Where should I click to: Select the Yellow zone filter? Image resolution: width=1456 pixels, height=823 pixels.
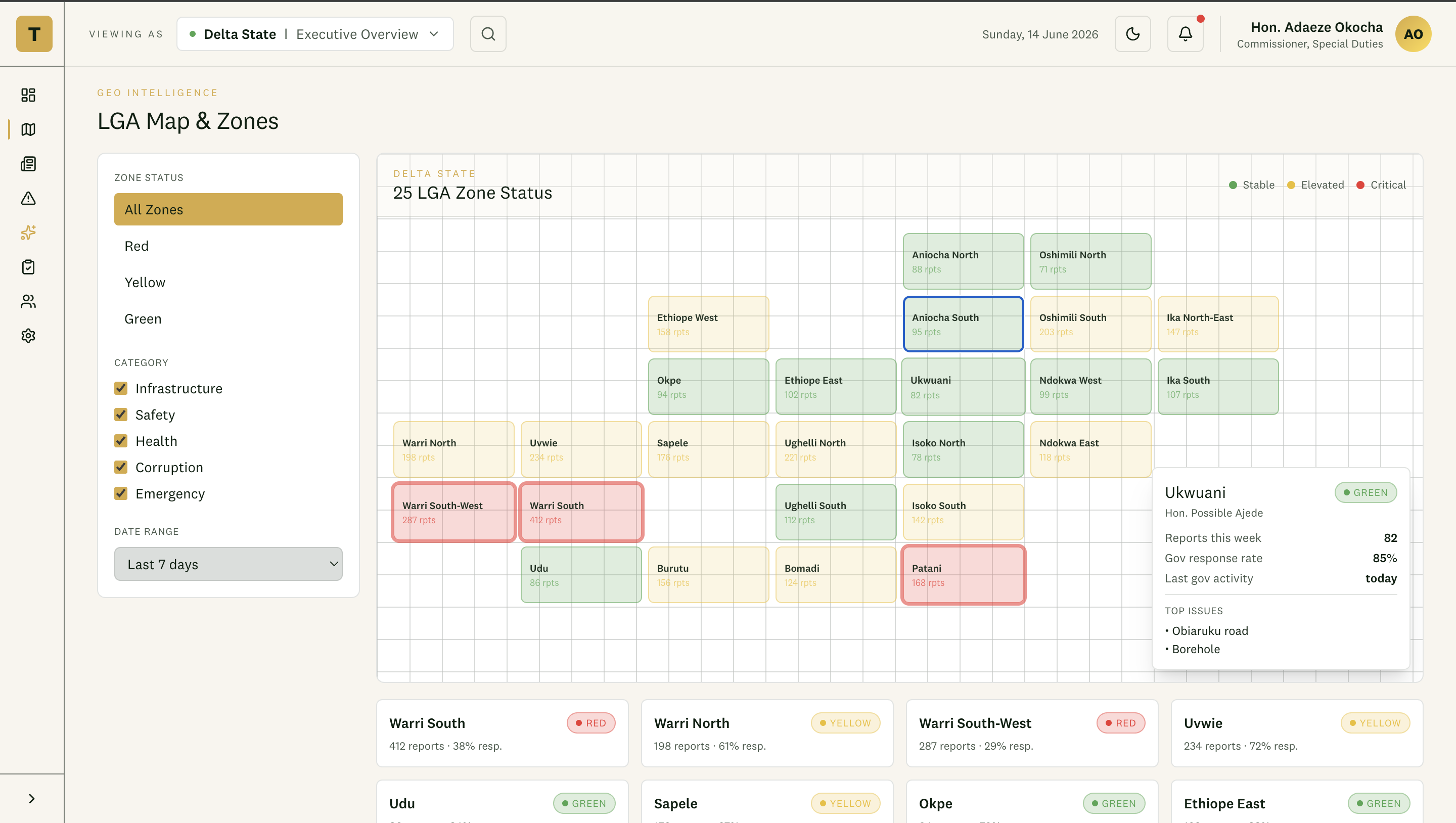click(x=229, y=282)
